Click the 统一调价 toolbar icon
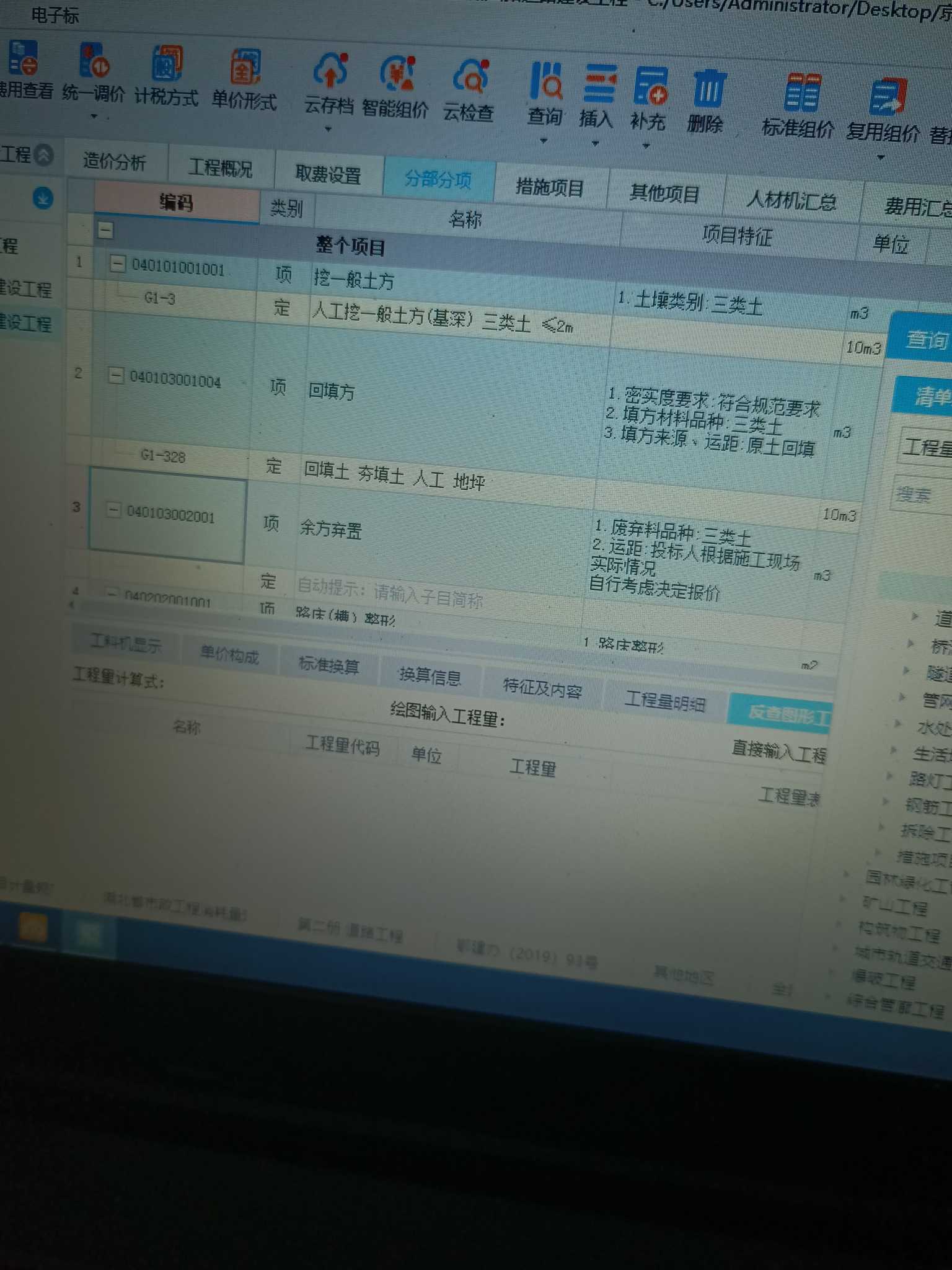The width and height of the screenshot is (952, 1270). pyautogui.click(x=94, y=60)
